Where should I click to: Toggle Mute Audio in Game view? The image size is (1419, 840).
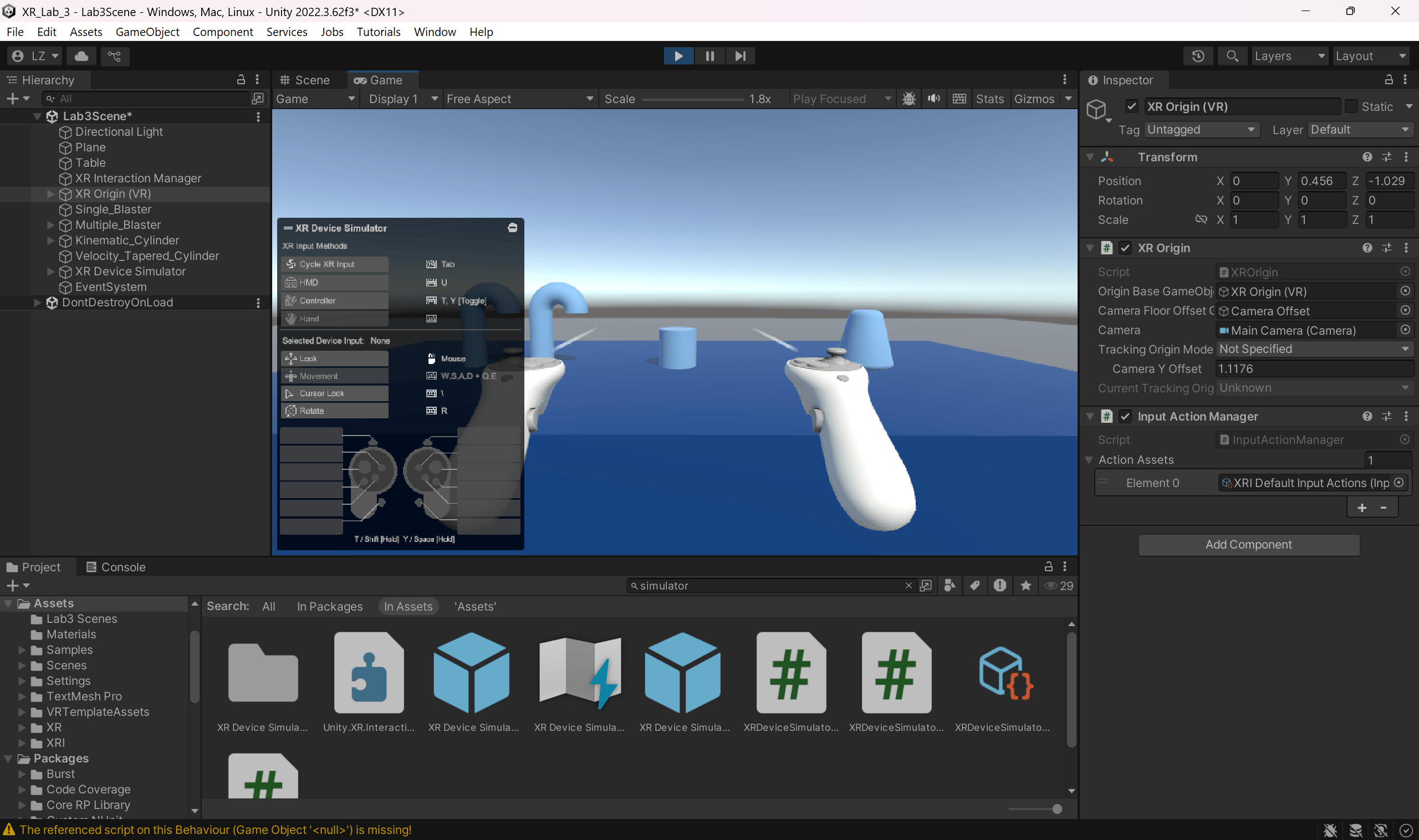tap(934, 99)
